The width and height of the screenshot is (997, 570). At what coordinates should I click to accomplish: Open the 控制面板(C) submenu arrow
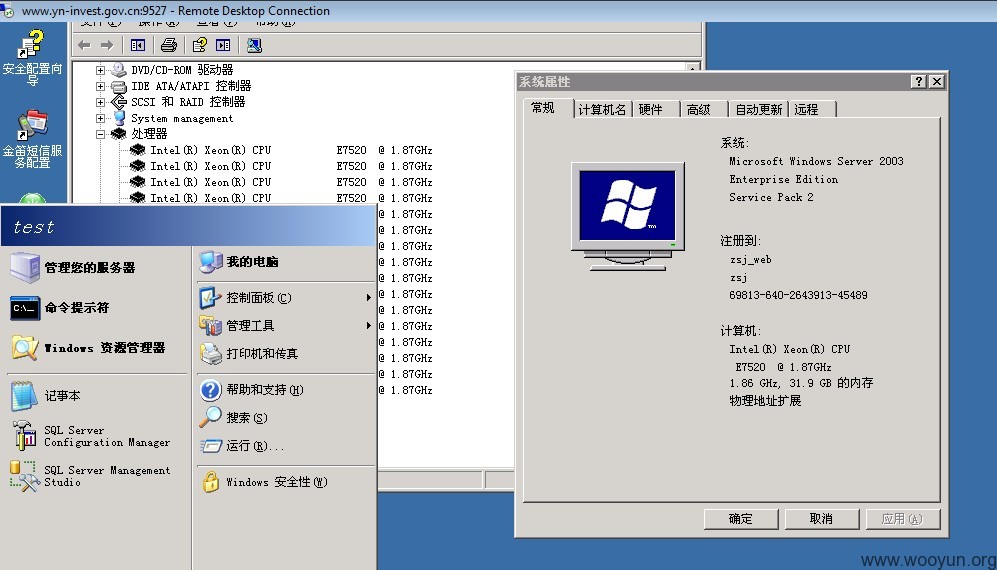(368, 298)
